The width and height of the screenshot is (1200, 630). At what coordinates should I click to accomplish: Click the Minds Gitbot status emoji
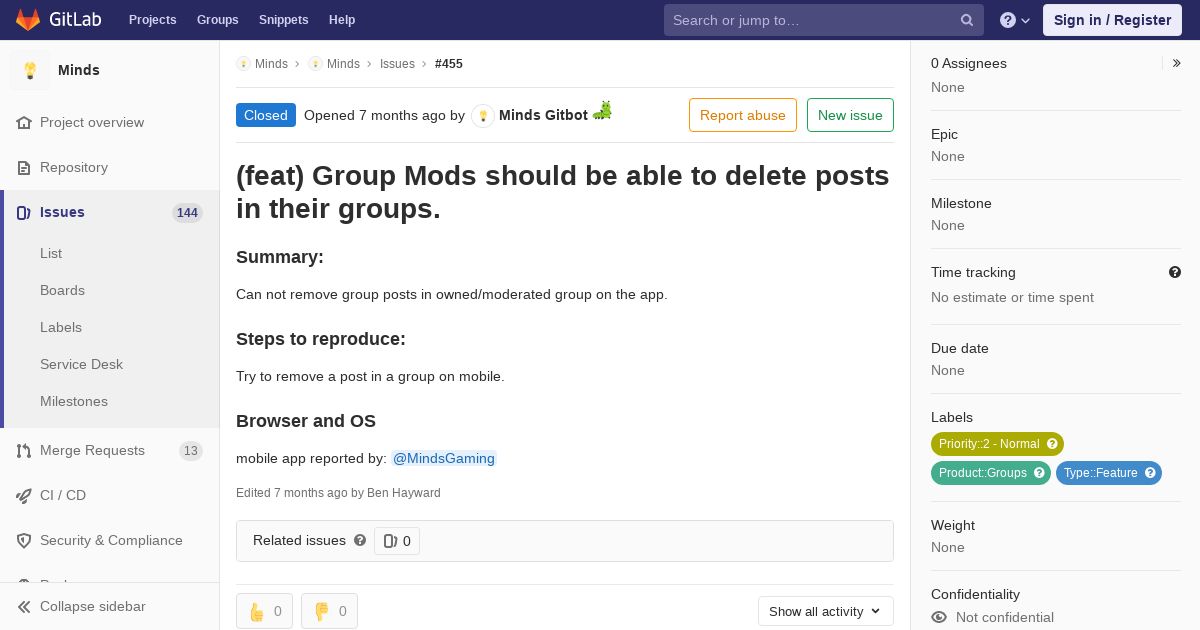click(602, 111)
